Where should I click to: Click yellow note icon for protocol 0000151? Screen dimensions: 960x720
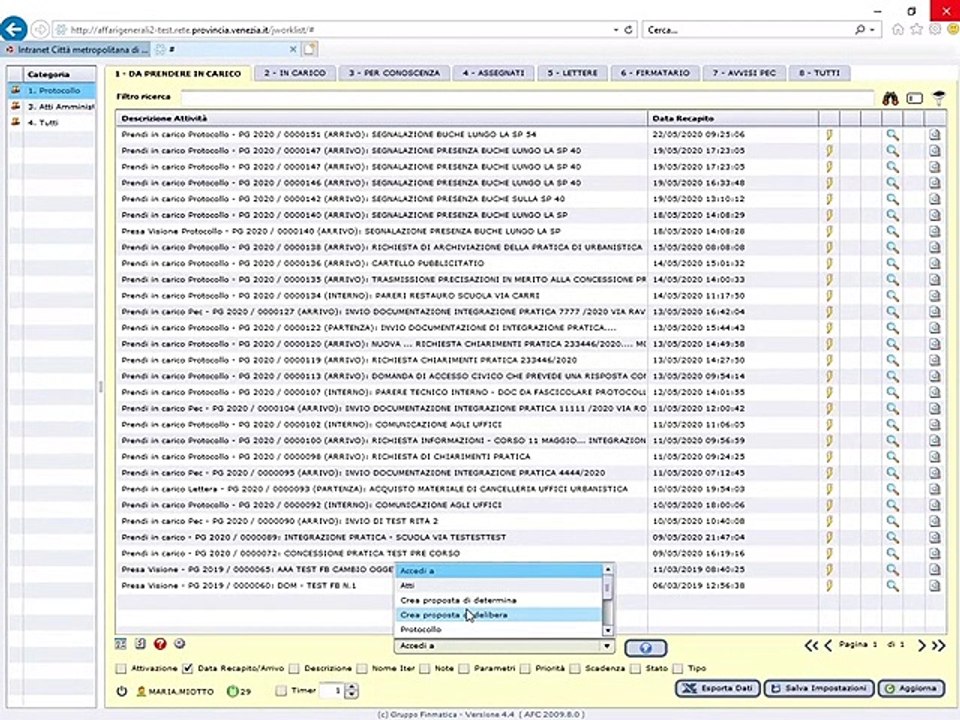pyautogui.click(x=829, y=135)
